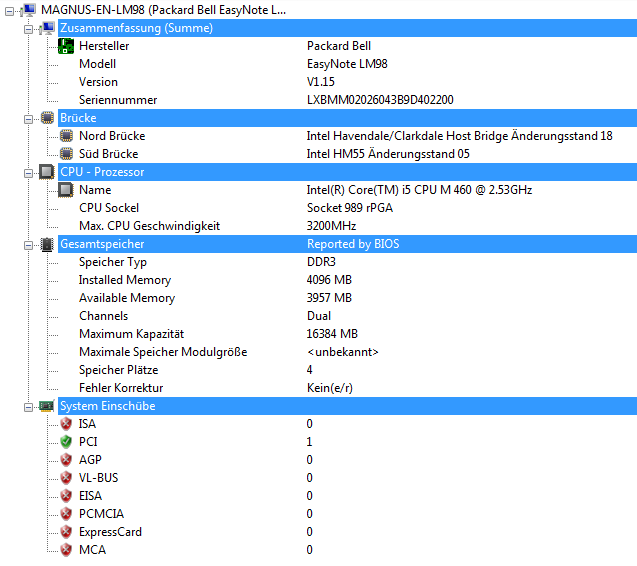Select the CPU - Prozessor header row
This screenshot has height=566, width=637.
click(x=347, y=172)
